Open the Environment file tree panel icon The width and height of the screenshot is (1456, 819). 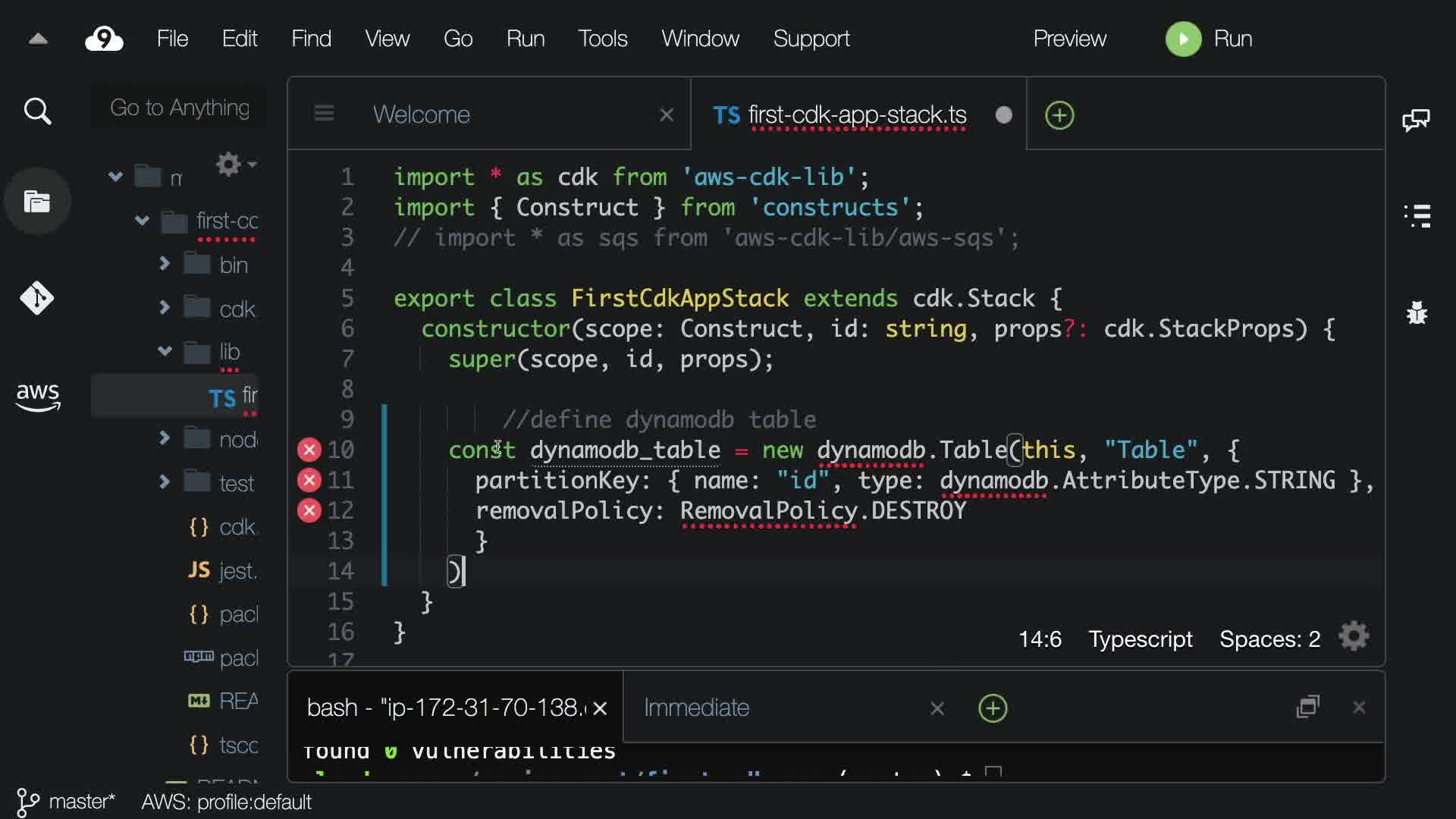point(37,202)
